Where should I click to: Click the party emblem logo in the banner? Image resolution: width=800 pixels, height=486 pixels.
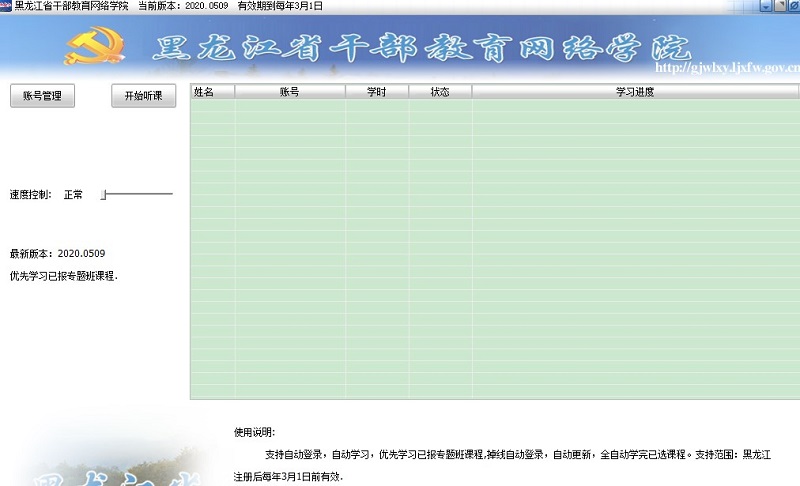coord(95,46)
